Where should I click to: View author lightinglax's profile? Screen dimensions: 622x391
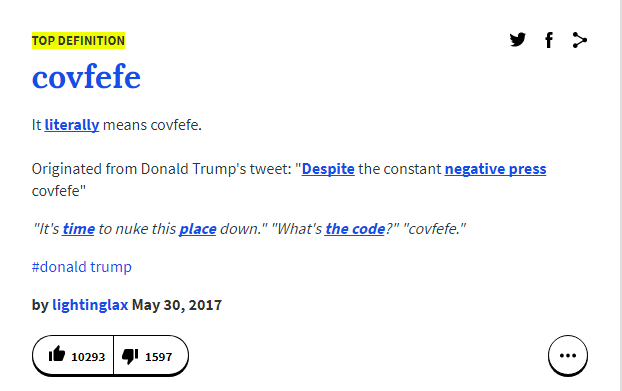90,305
